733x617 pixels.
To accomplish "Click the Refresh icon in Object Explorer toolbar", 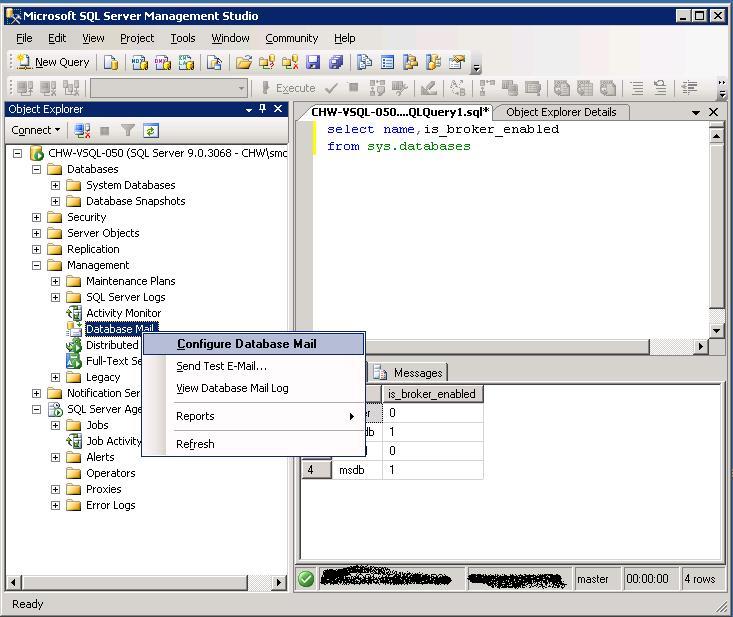I will [x=151, y=130].
